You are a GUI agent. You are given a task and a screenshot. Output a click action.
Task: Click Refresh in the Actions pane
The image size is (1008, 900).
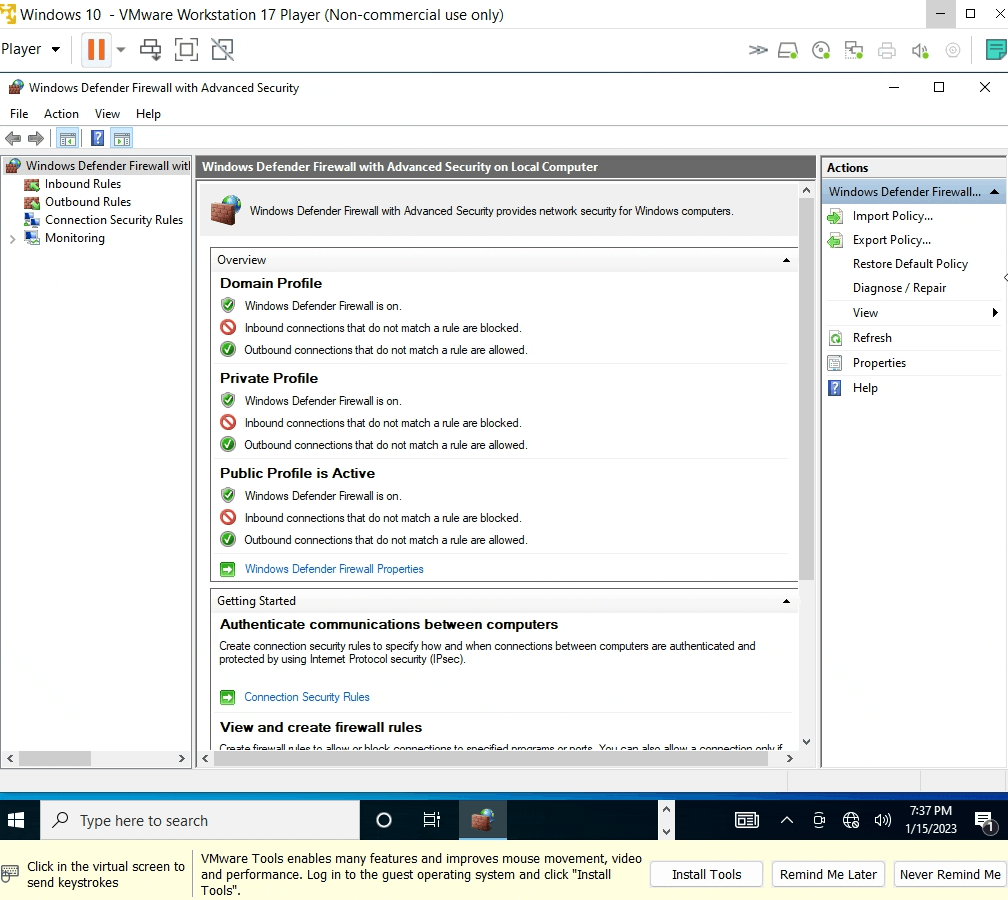click(872, 338)
